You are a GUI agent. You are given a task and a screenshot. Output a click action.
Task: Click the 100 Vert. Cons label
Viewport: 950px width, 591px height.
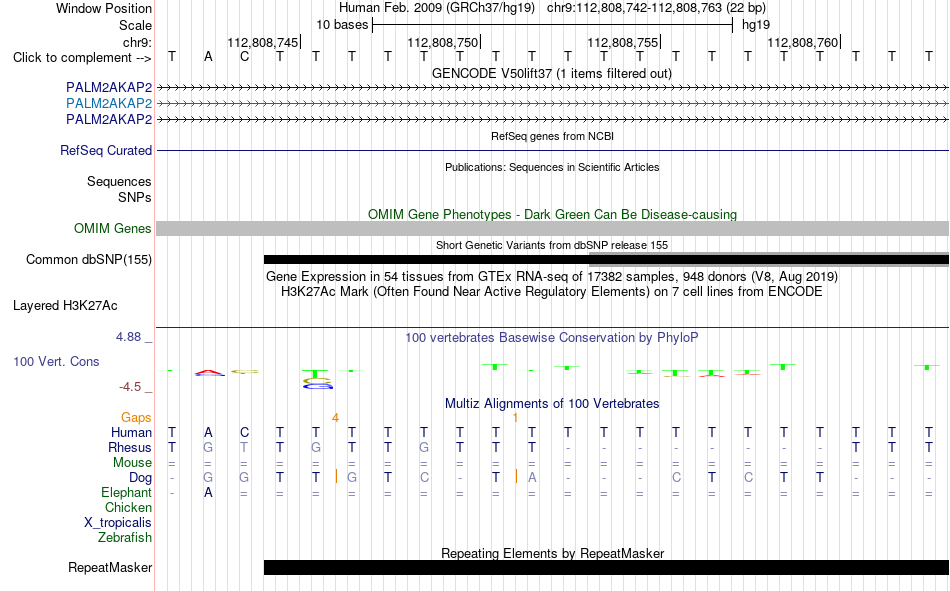pyautogui.click(x=56, y=361)
